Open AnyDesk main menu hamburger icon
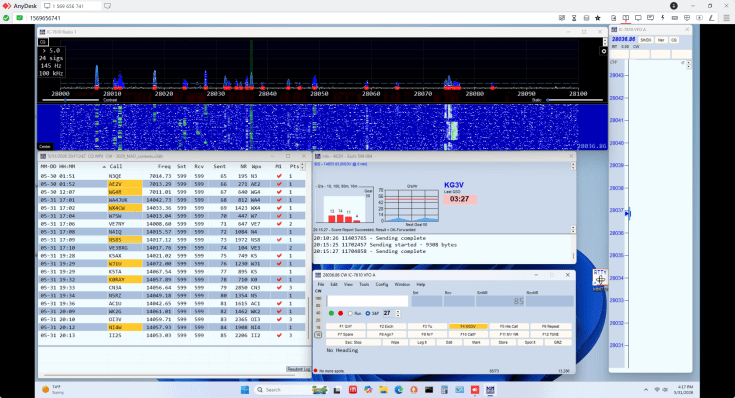This screenshot has width=735, height=398. pyautogui.click(x=726, y=18)
